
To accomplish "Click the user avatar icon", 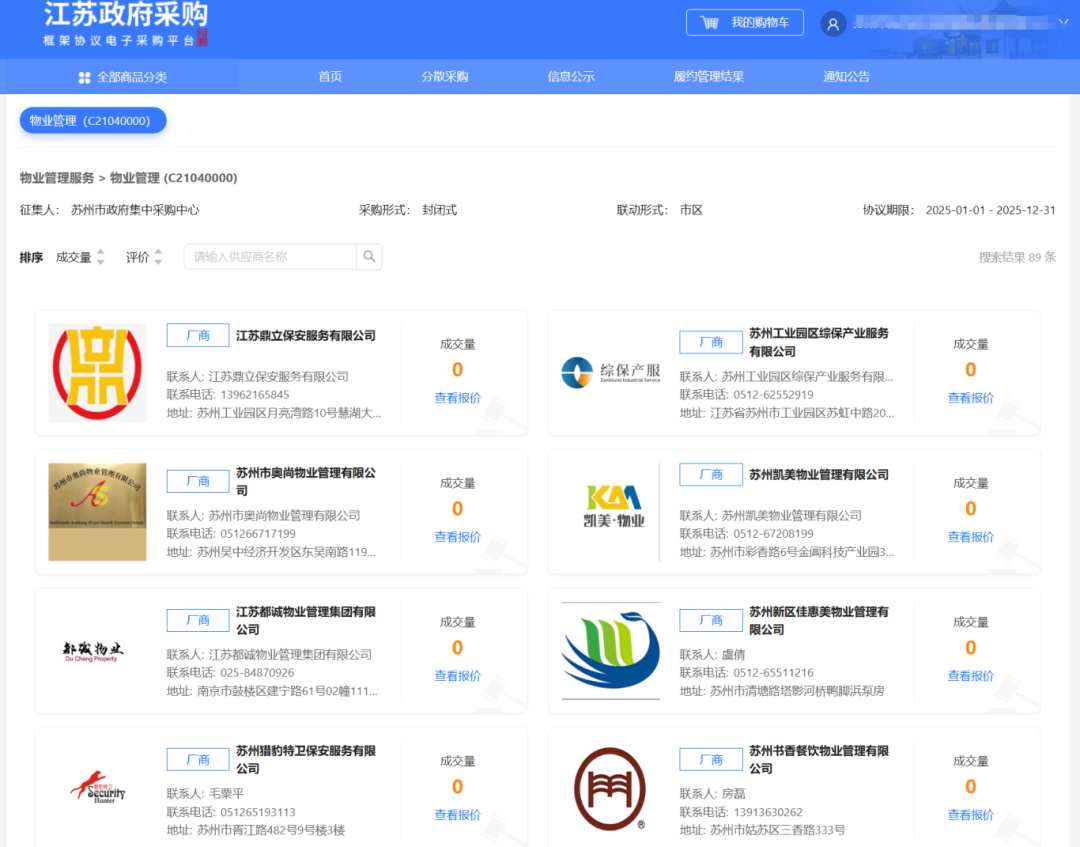I will coord(833,24).
